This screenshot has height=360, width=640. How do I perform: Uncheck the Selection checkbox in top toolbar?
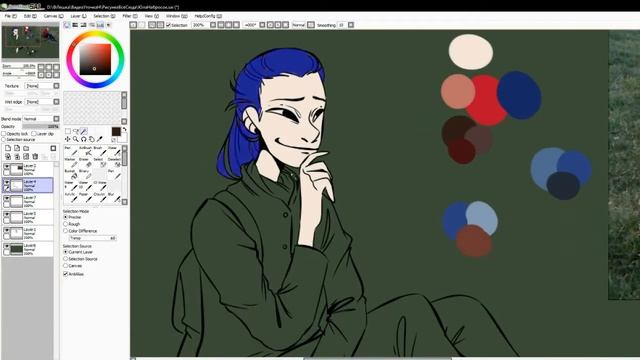168,25
